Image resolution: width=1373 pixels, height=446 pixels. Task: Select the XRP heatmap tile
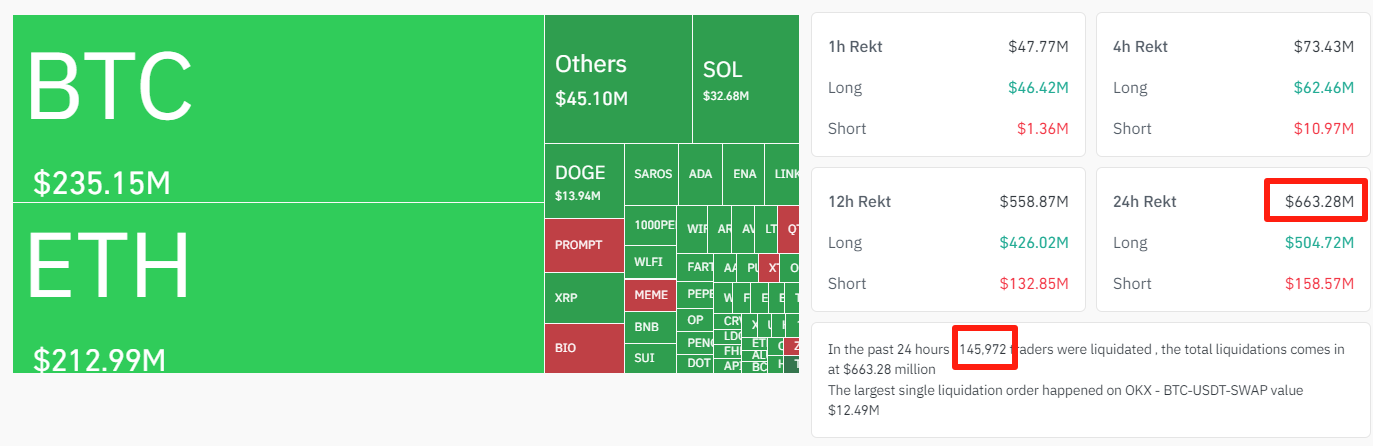tap(584, 298)
